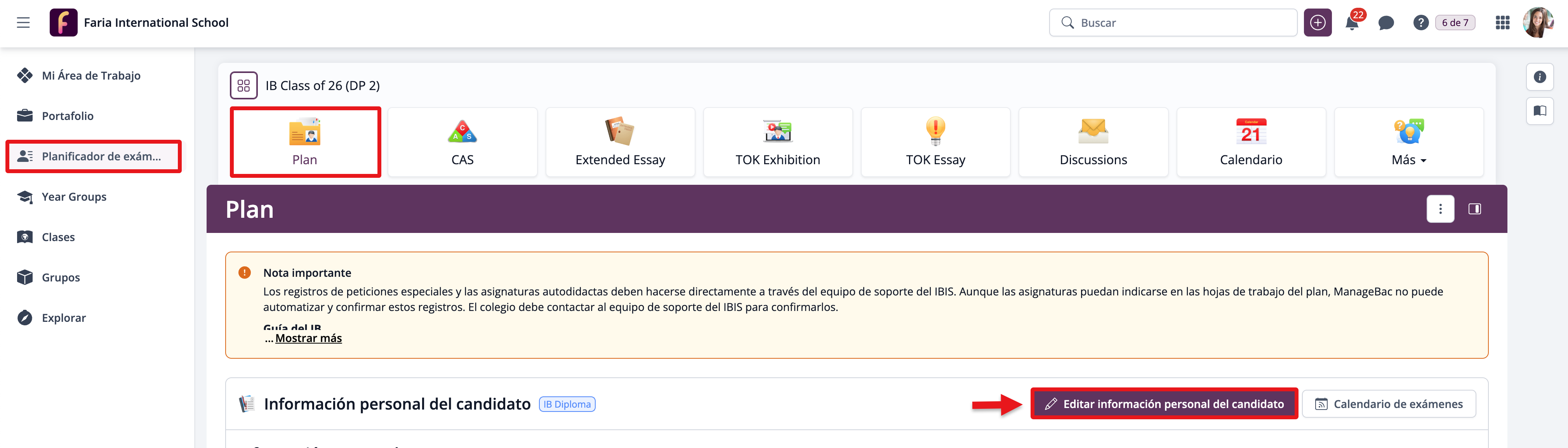Toggle the side panel in Plan header

[1474, 209]
